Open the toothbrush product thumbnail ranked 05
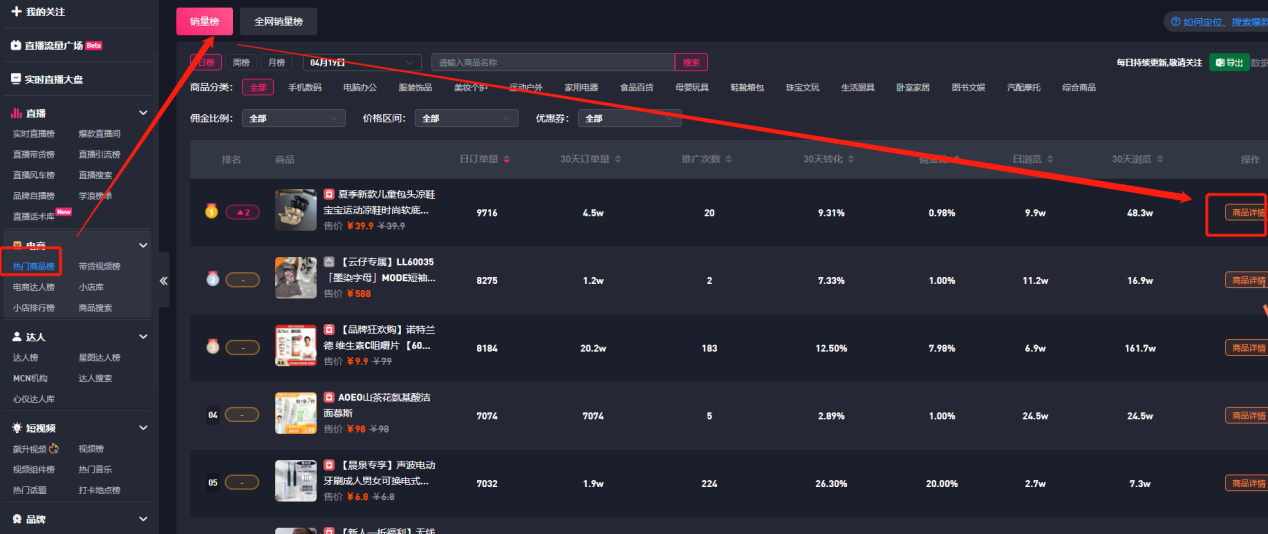Viewport: 1268px width, 534px height. coord(295,481)
